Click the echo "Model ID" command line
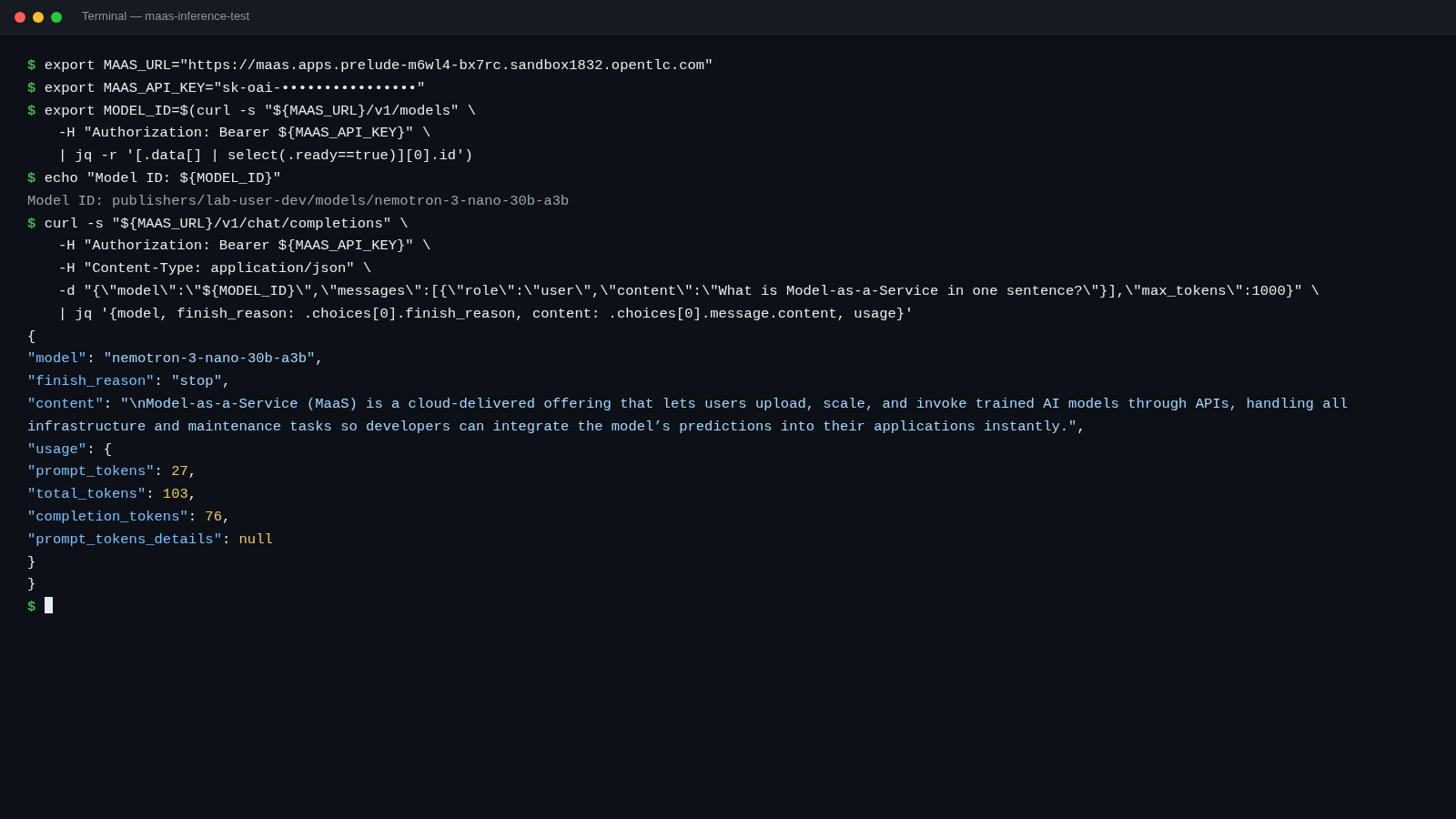The width and height of the screenshot is (1456, 819). (155, 178)
